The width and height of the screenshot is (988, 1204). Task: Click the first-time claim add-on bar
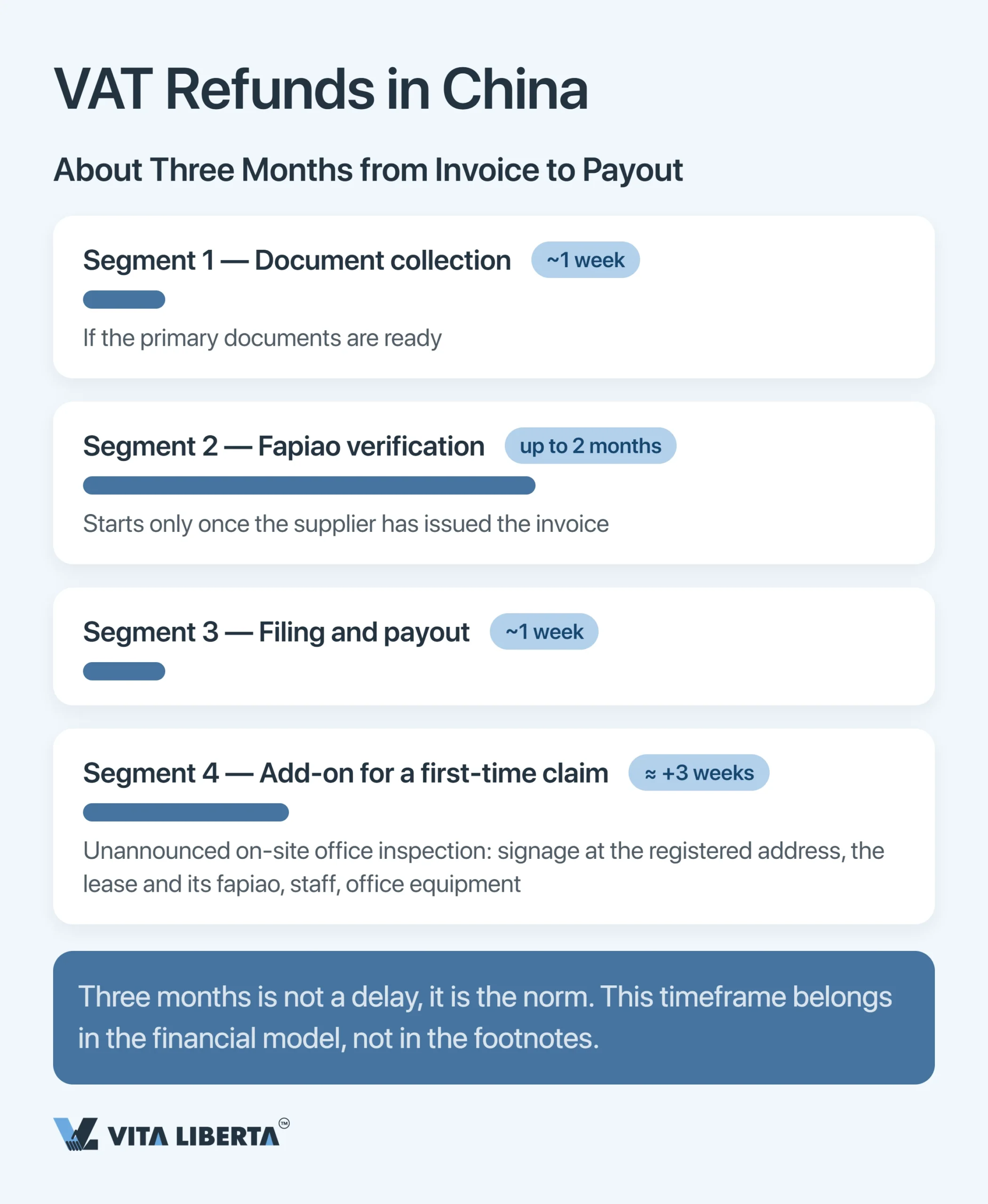(186, 812)
